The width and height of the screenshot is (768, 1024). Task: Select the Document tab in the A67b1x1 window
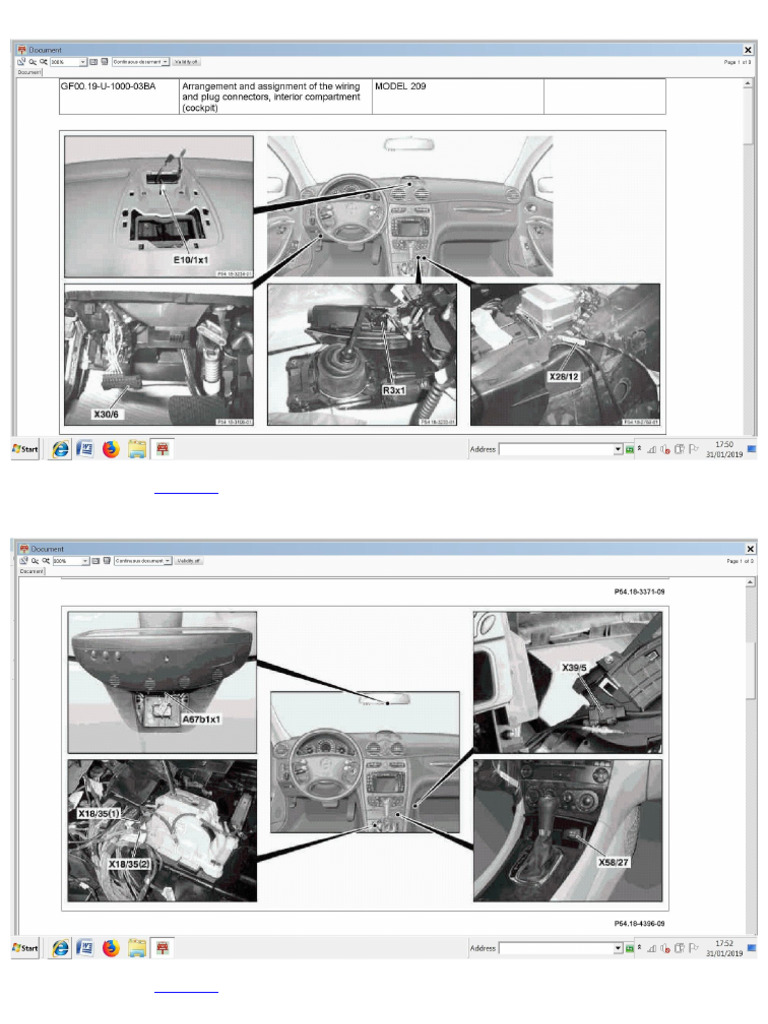point(32,571)
